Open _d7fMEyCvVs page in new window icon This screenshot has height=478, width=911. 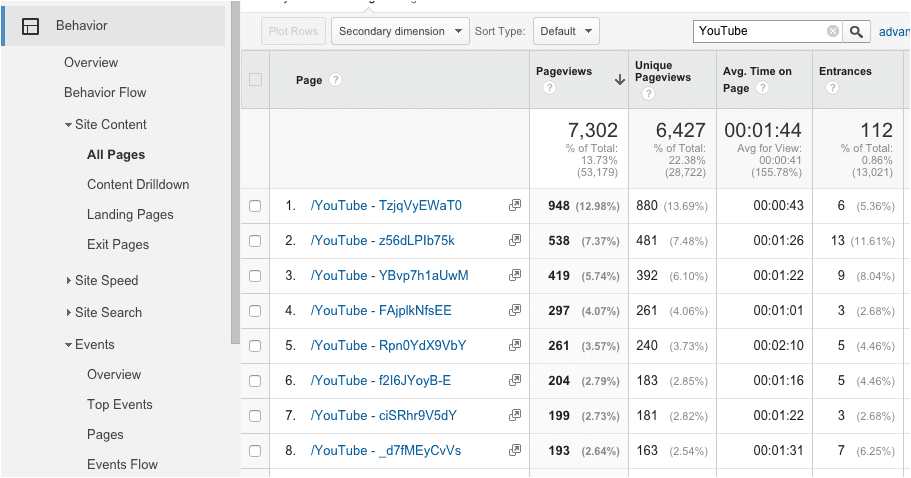point(514,450)
